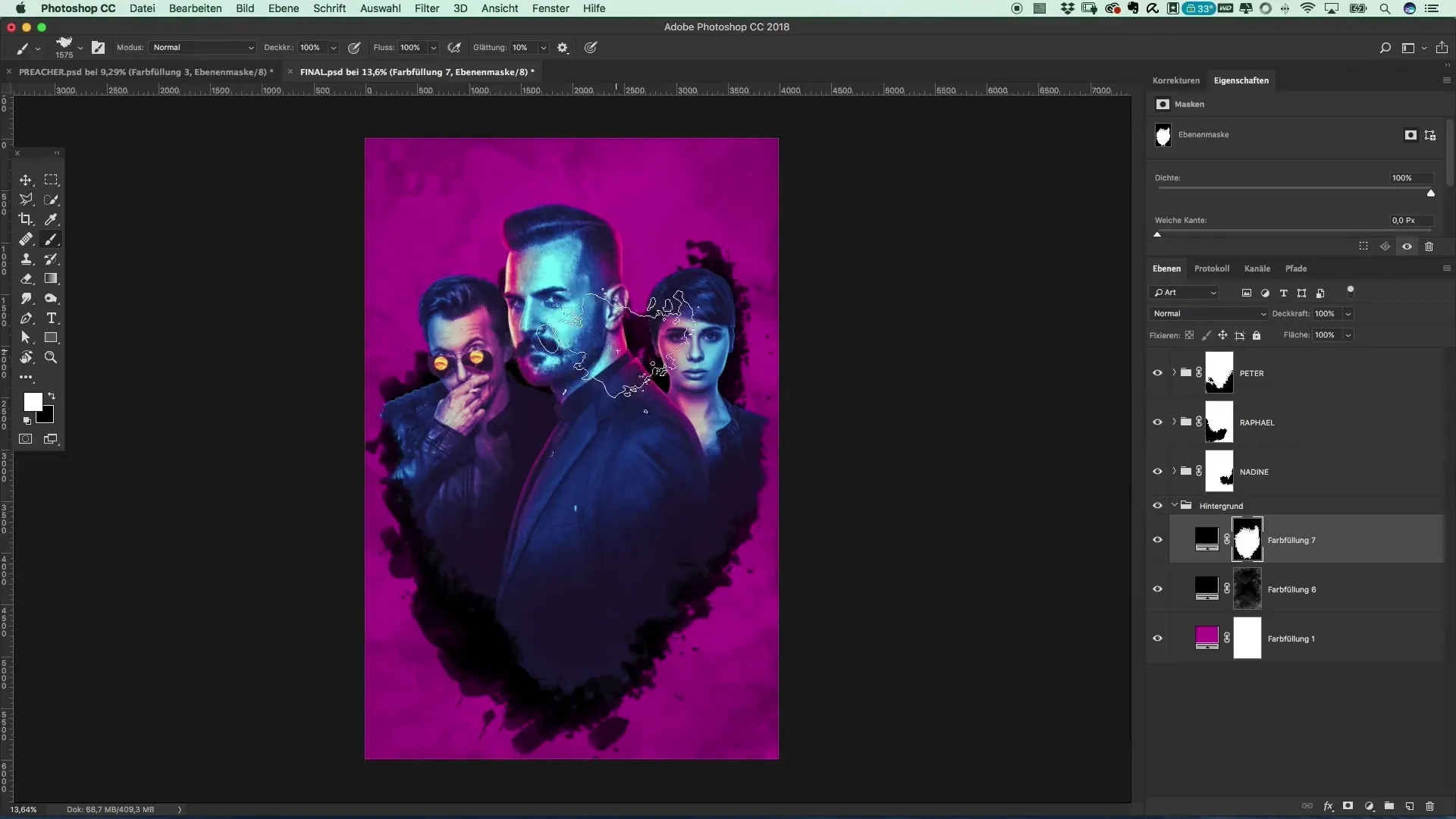Open the Ebene menu
Screen dimensions: 1456x819
point(284,8)
